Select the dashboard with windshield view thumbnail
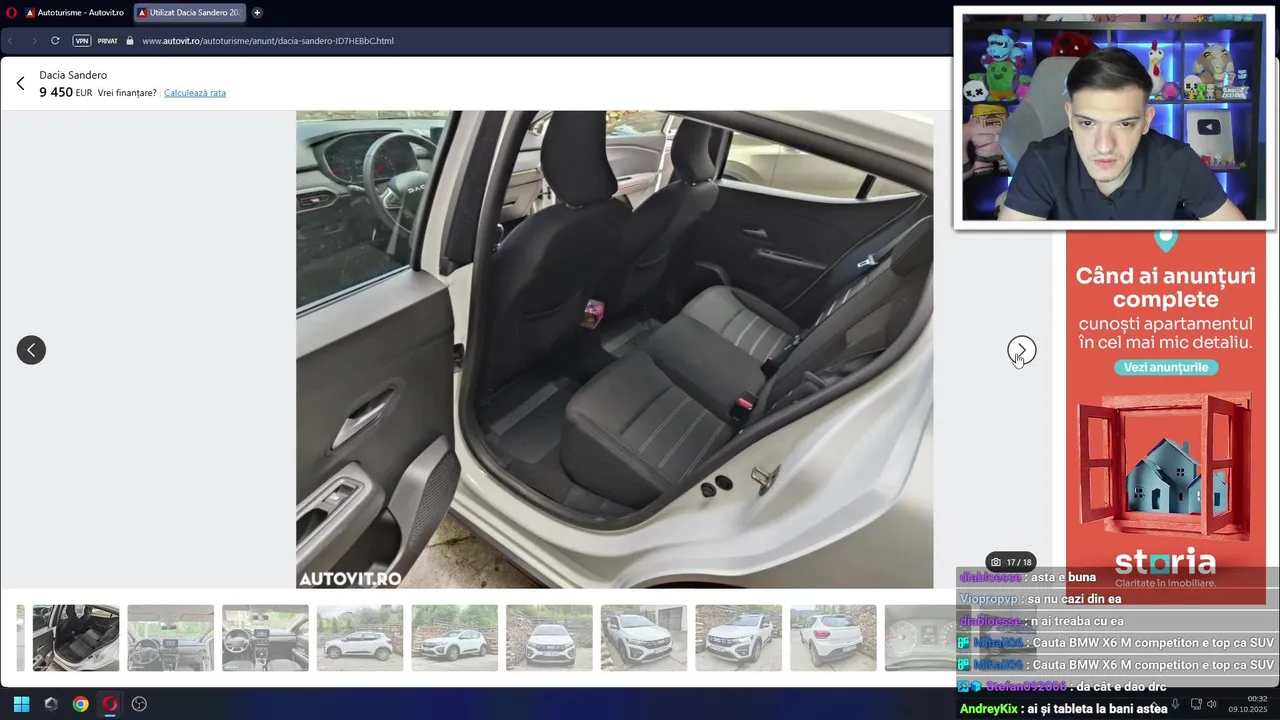1280x720 pixels. click(170, 638)
